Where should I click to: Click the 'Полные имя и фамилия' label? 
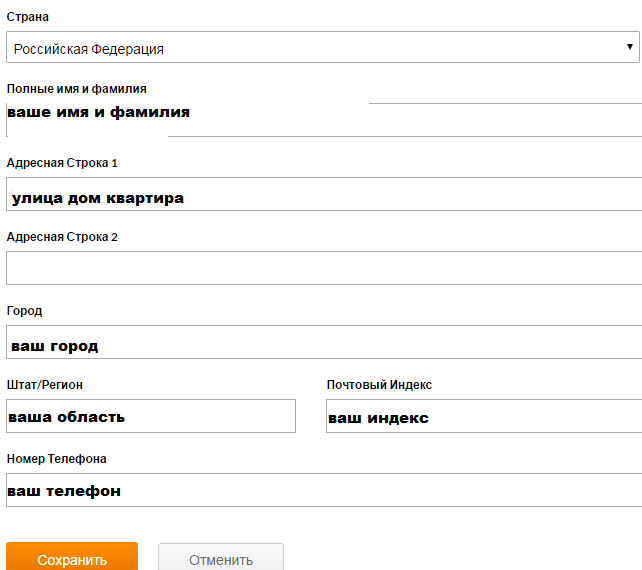tap(77, 89)
